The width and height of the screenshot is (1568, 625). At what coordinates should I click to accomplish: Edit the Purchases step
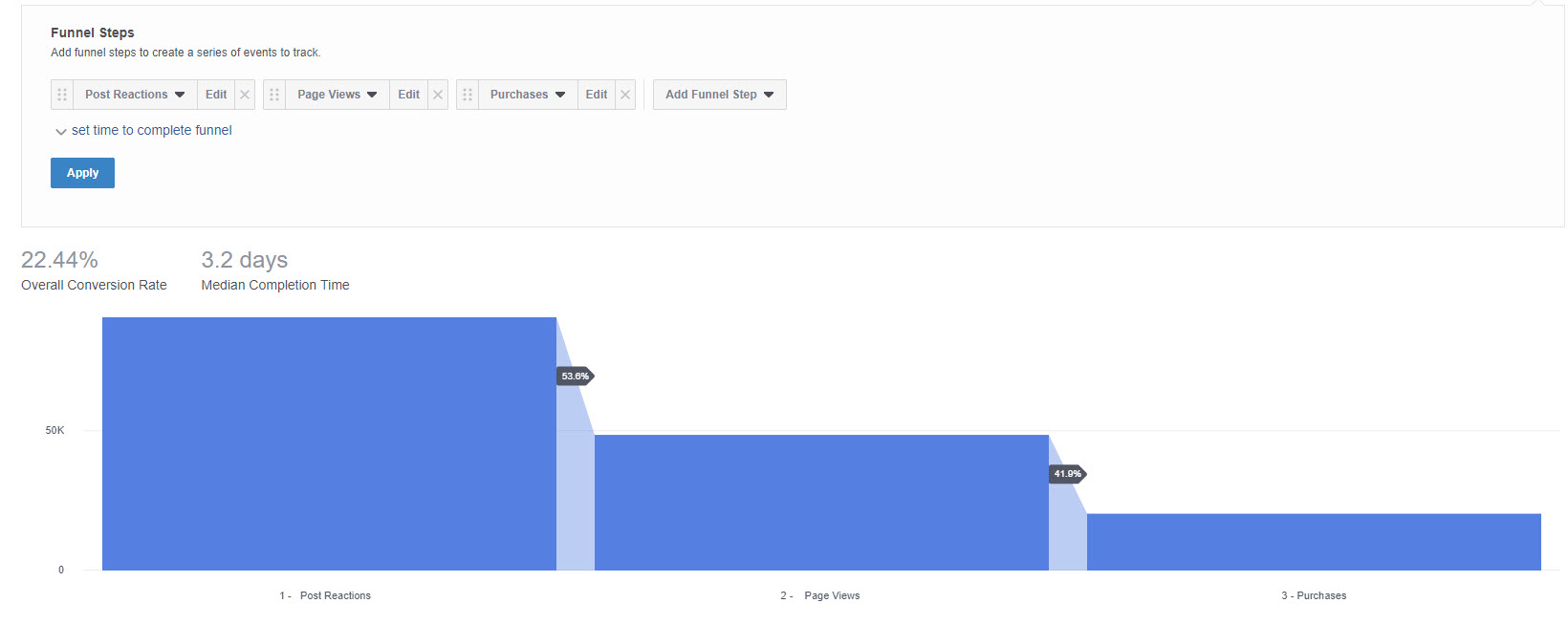597,95
